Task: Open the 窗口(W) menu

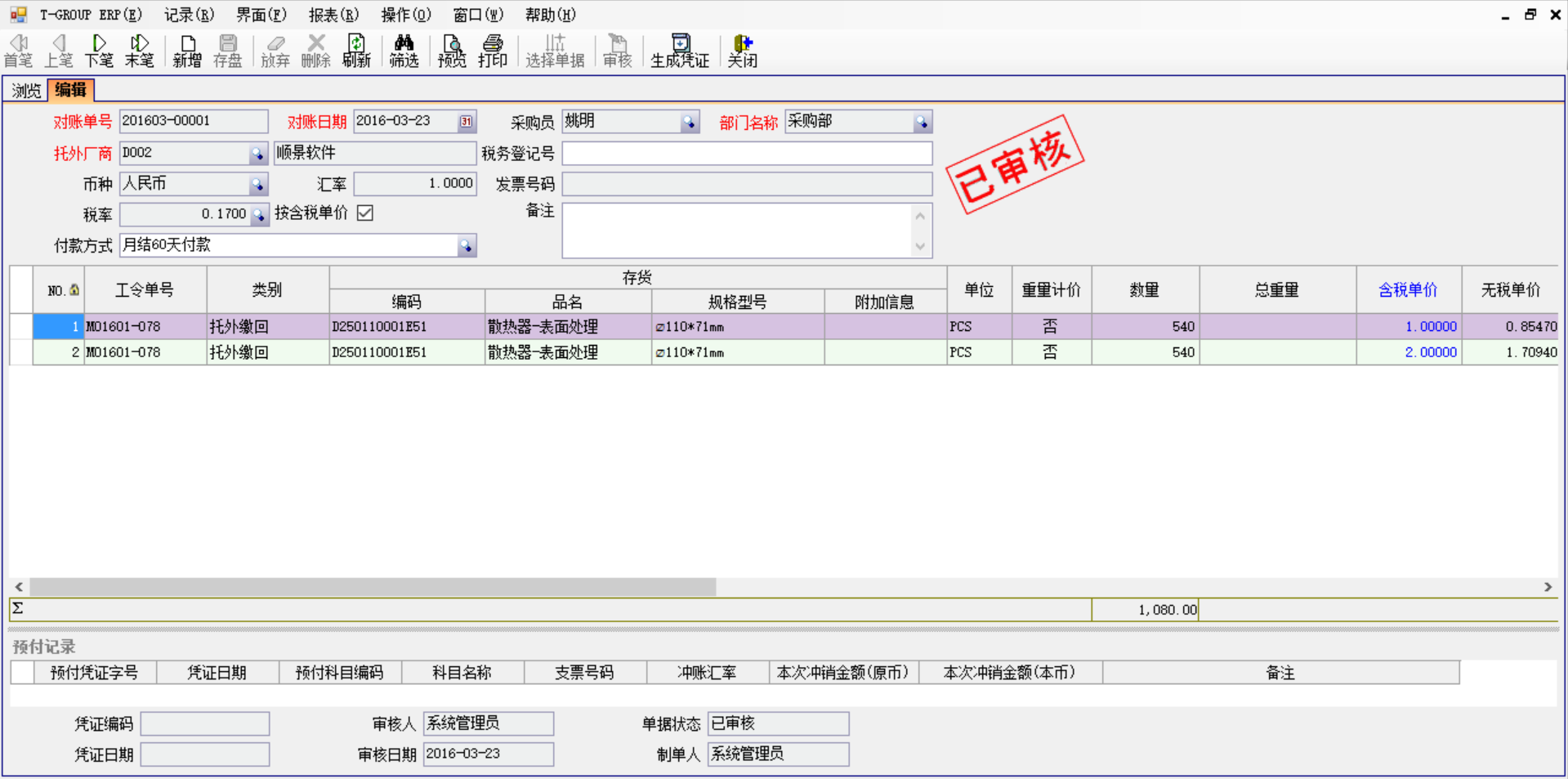Action: tap(478, 15)
